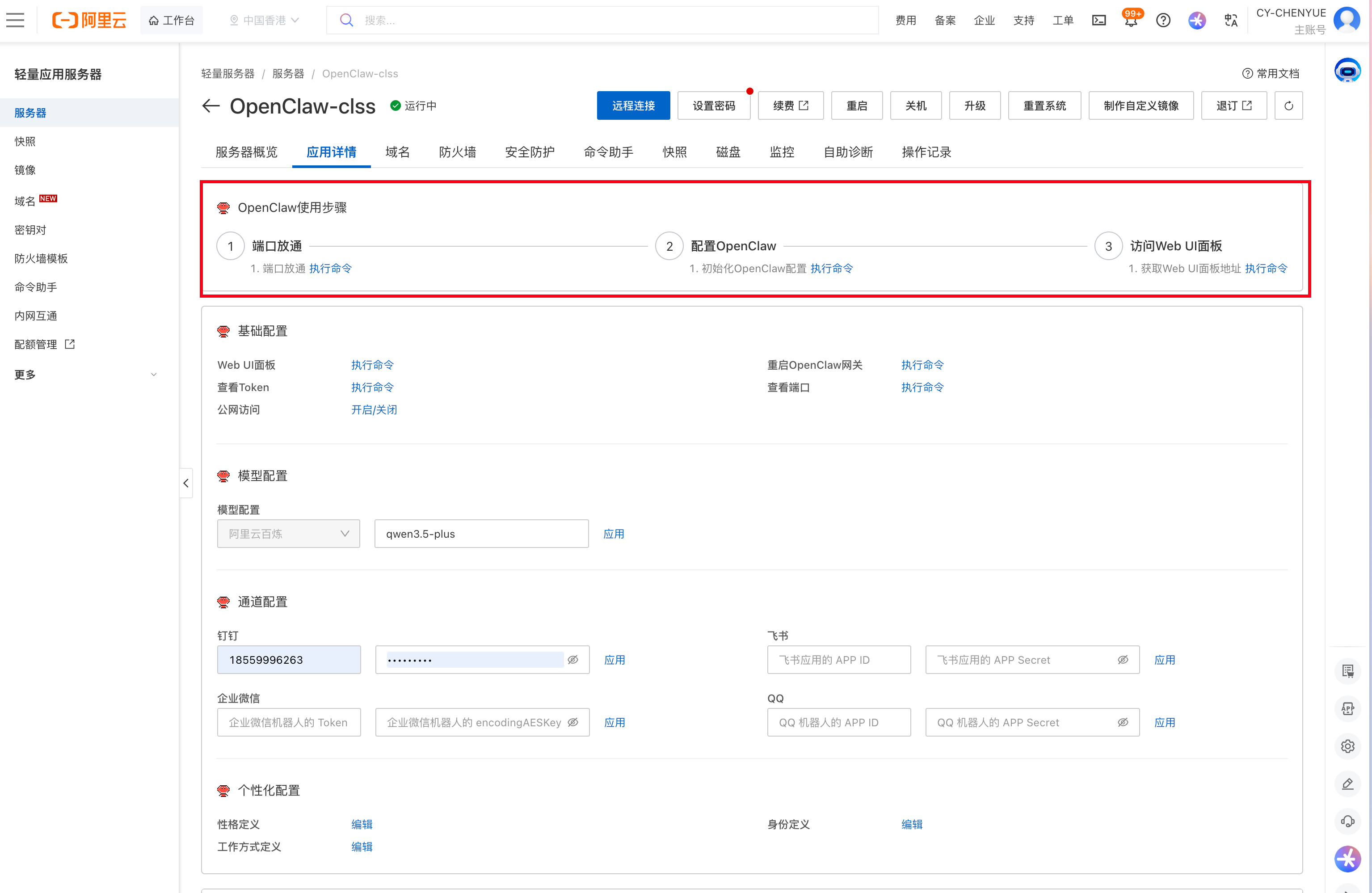The height and width of the screenshot is (893, 1372).
Task: Toggle visibility of QQ APP Secret
Action: (1123, 722)
